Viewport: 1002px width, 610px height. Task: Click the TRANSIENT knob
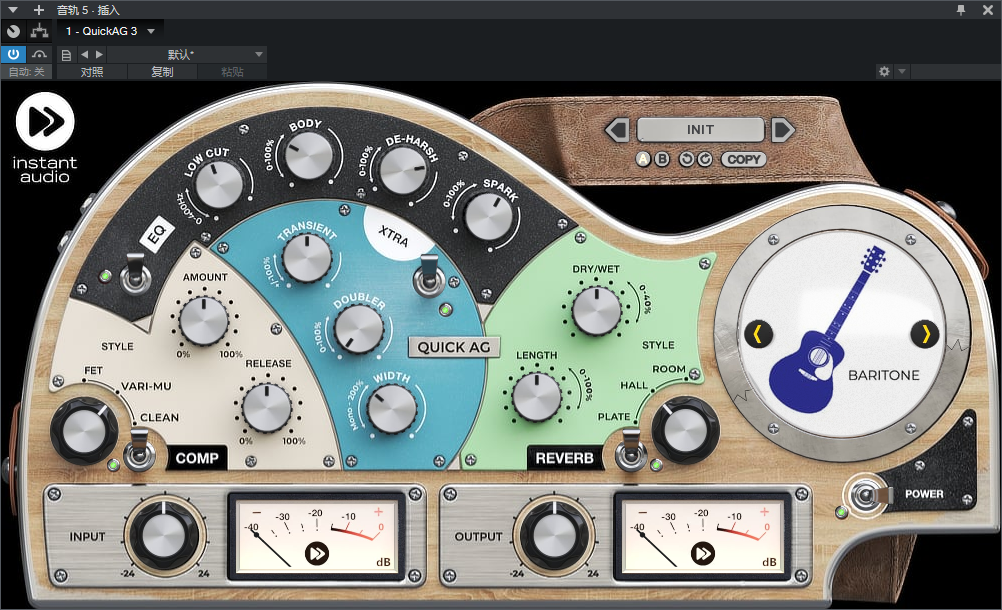tap(307, 258)
